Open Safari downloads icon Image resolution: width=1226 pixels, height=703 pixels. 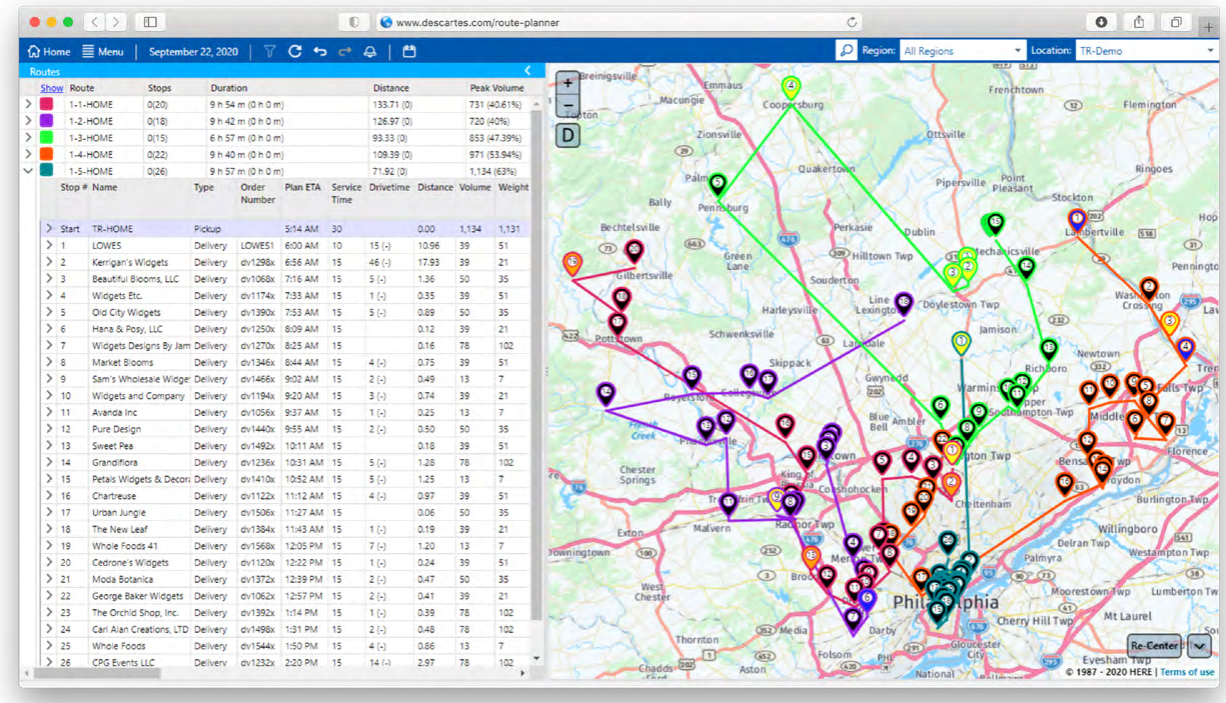(1101, 21)
